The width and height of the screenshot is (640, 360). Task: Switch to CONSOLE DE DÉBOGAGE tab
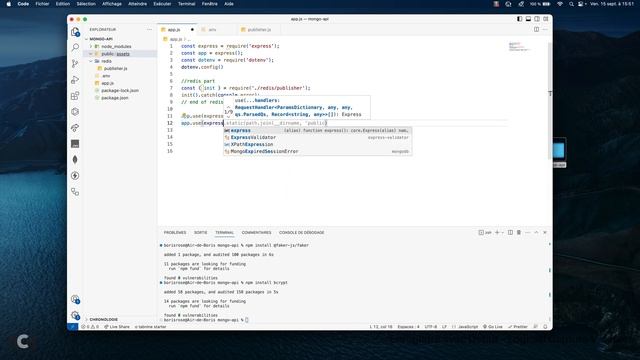[x=302, y=232]
